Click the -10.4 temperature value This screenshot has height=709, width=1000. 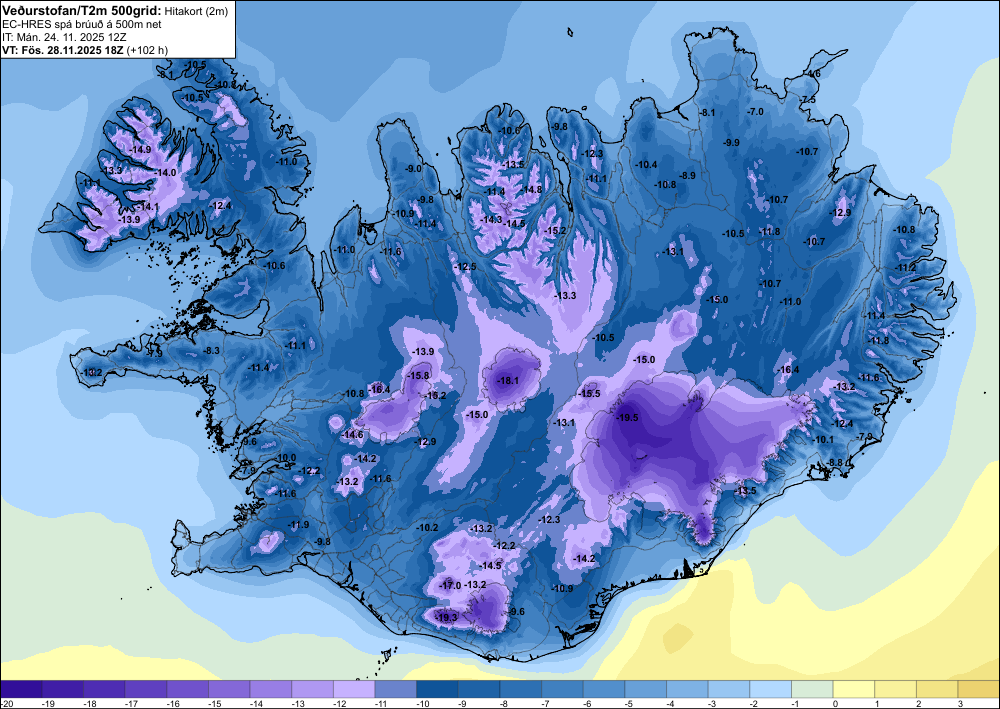pyautogui.click(x=646, y=164)
